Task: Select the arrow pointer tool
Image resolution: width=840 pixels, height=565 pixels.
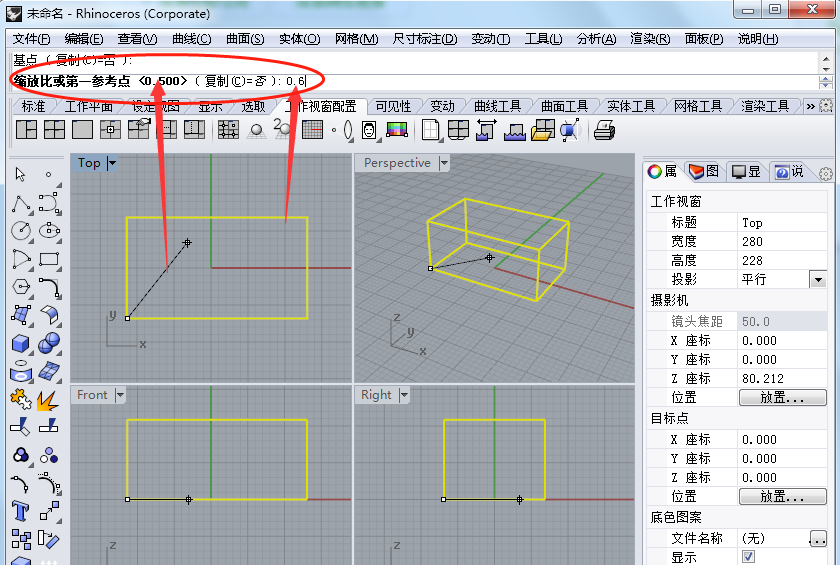Action: pos(20,175)
